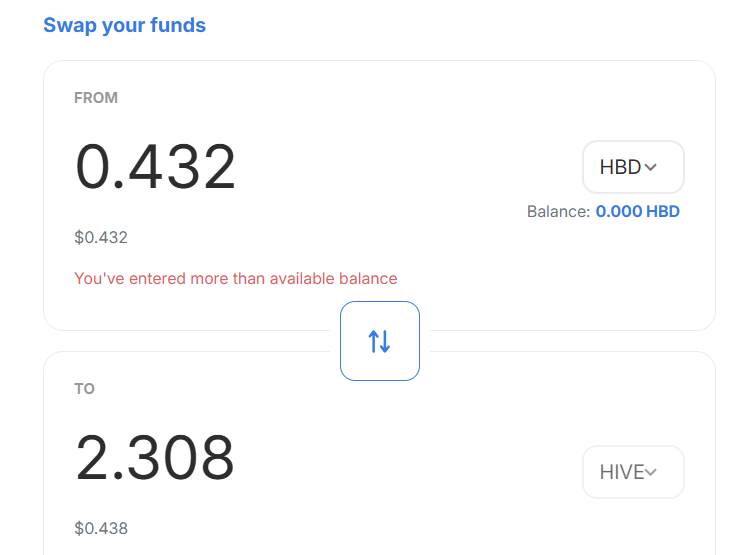The width and height of the screenshot is (746, 555).
Task: Click the $0.432 dollar value
Action: 101,238
